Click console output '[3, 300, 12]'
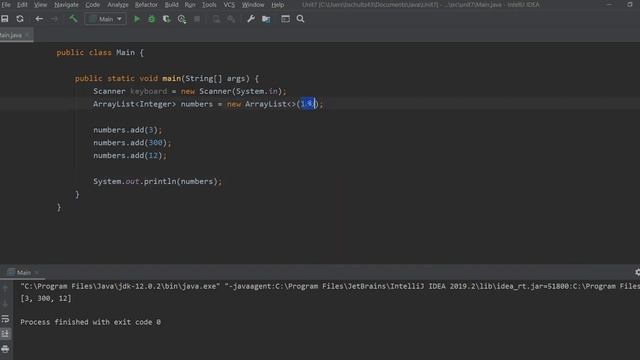 [x=46, y=298]
